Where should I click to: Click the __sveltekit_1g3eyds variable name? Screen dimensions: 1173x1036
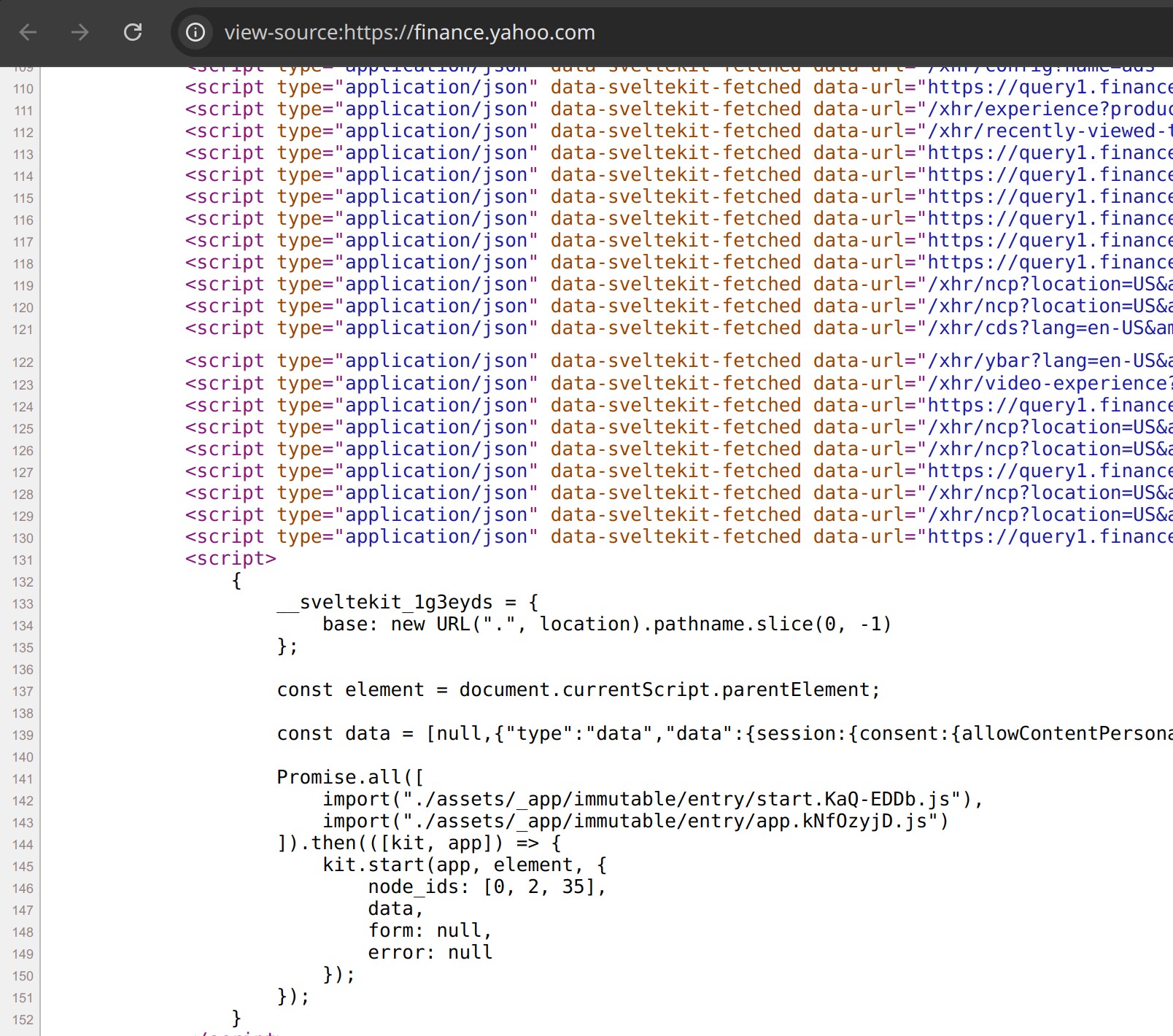click(384, 603)
